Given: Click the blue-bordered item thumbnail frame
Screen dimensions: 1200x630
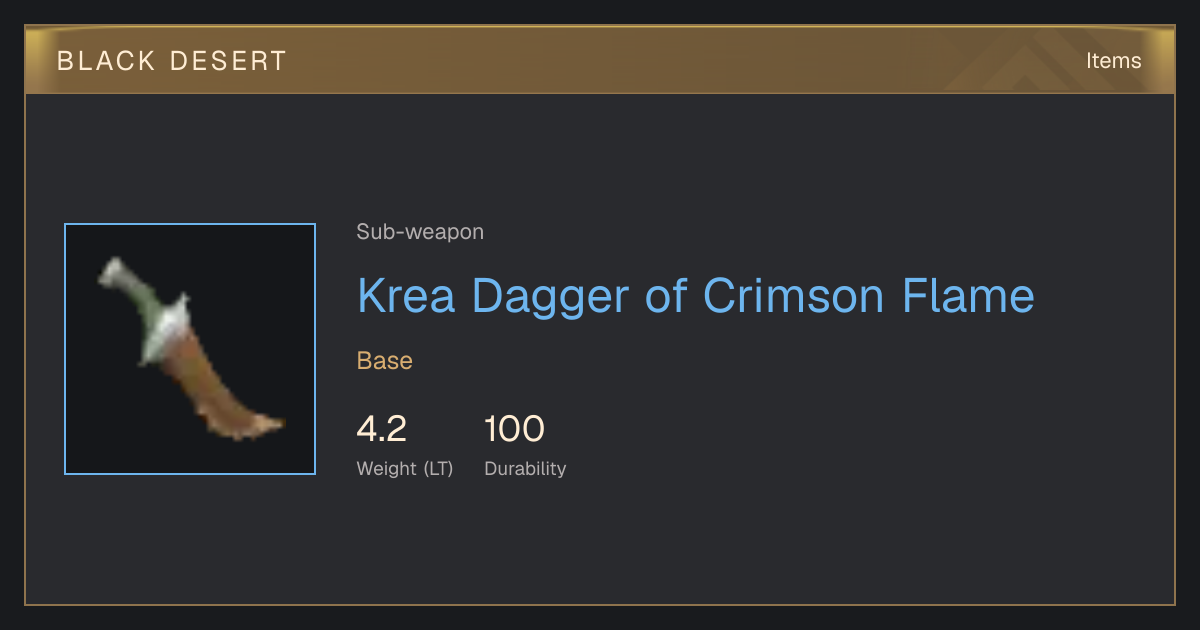Looking at the screenshot, I should [x=190, y=349].
